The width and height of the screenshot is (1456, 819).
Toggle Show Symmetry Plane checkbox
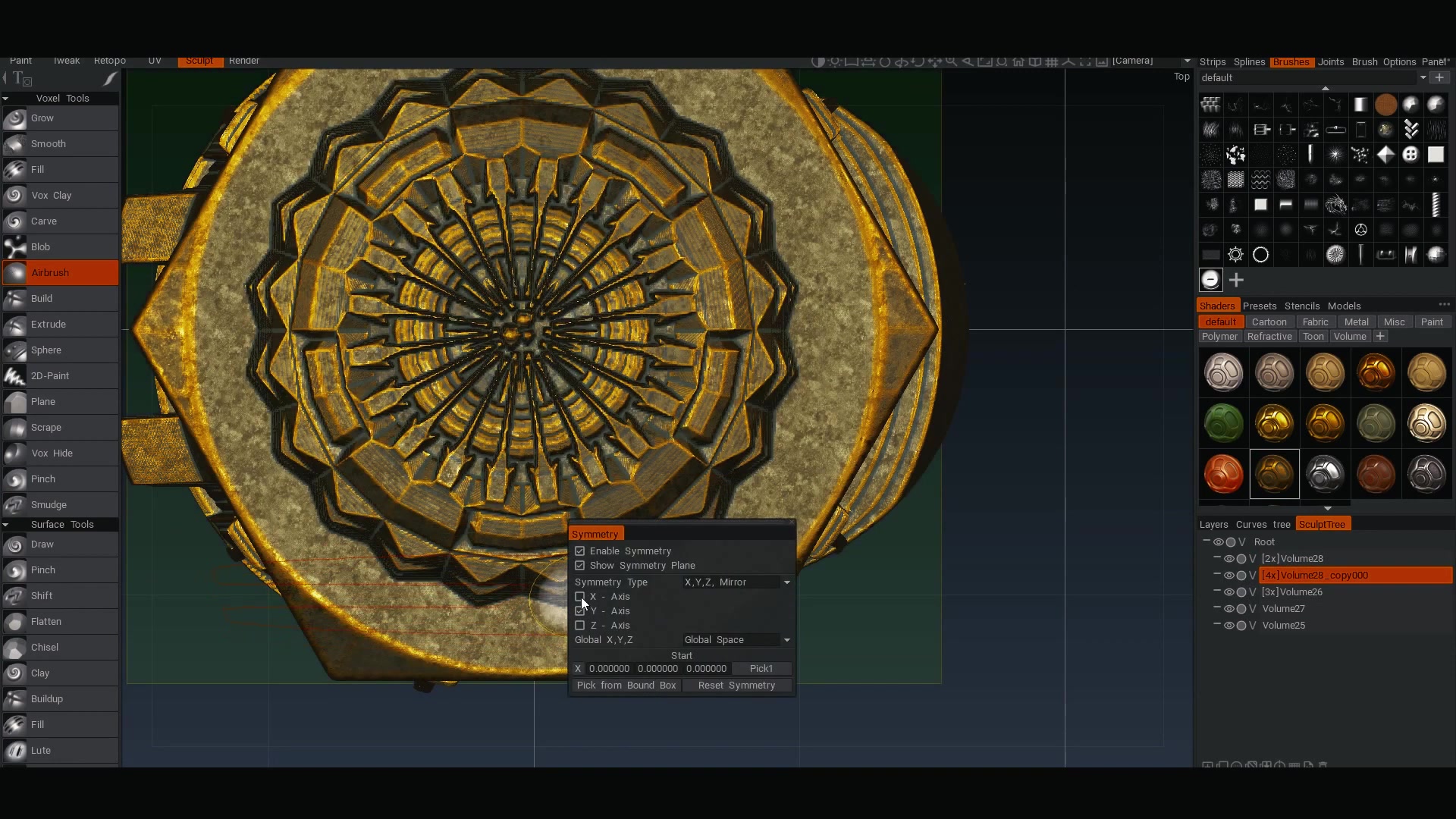(x=580, y=566)
